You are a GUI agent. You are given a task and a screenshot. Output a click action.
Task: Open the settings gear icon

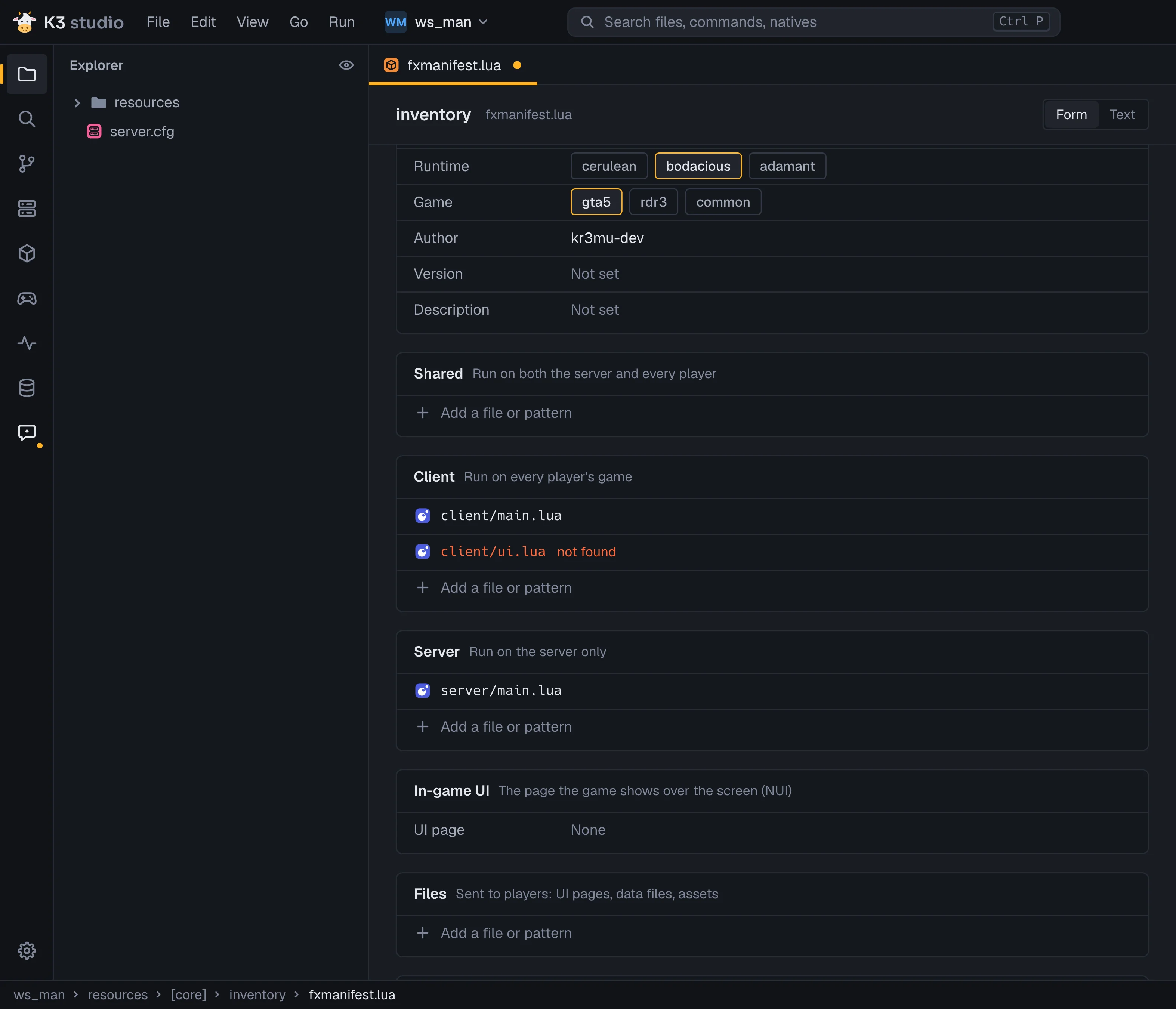click(27, 951)
